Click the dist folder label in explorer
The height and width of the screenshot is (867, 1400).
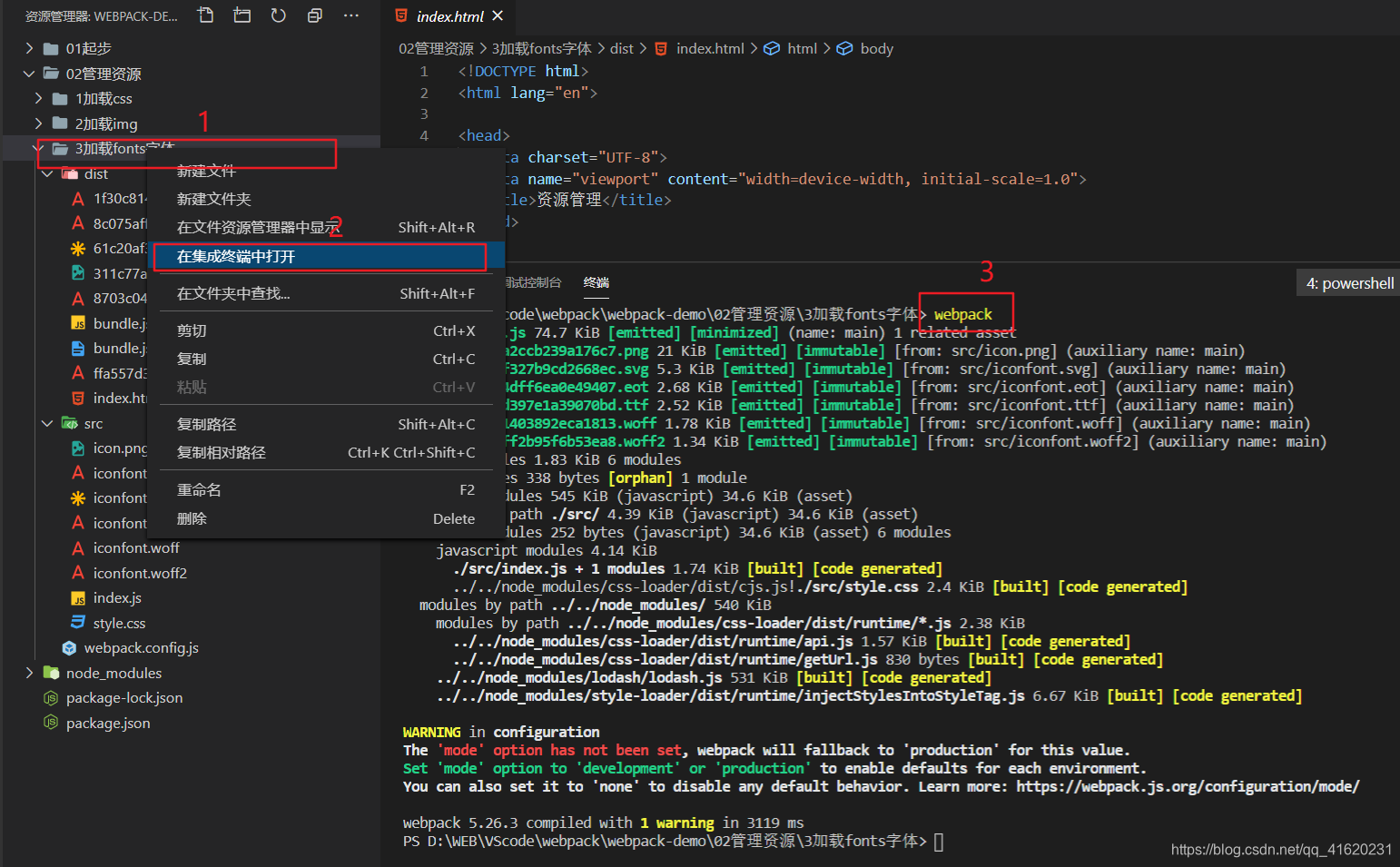[x=96, y=173]
